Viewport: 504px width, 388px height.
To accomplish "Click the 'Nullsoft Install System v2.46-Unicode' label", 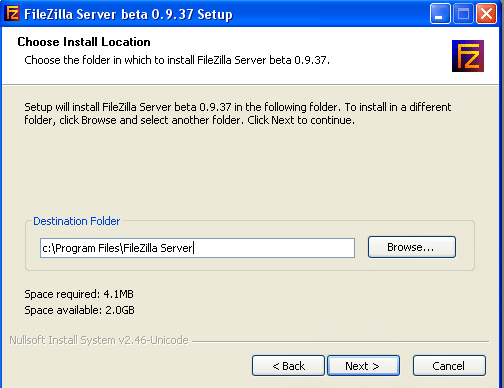I will [99, 340].
